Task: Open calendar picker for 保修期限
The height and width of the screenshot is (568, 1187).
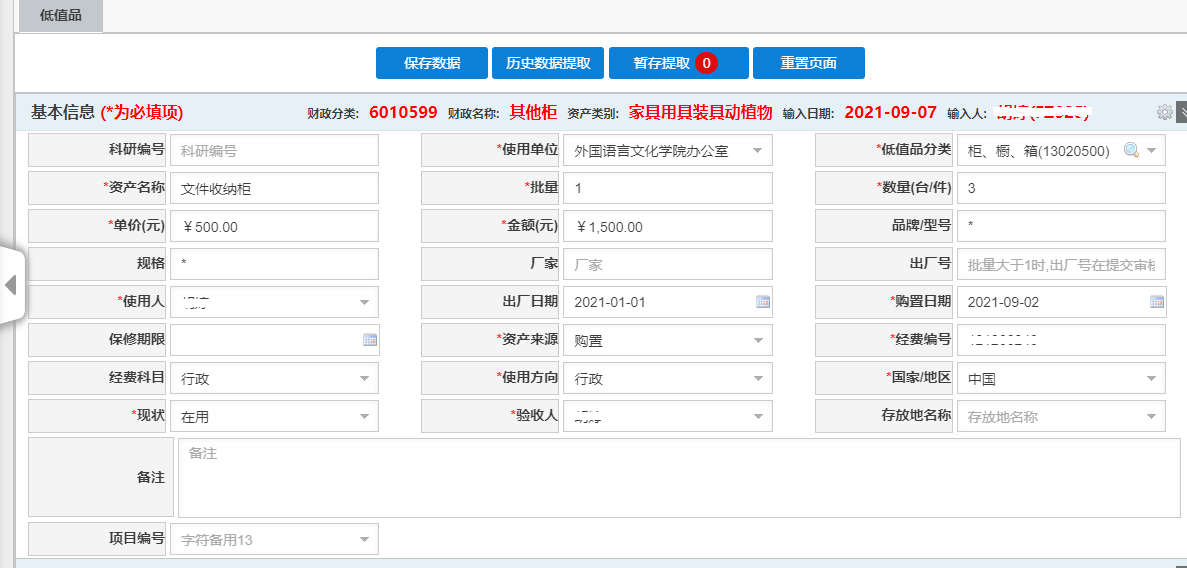Action: pos(369,340)
